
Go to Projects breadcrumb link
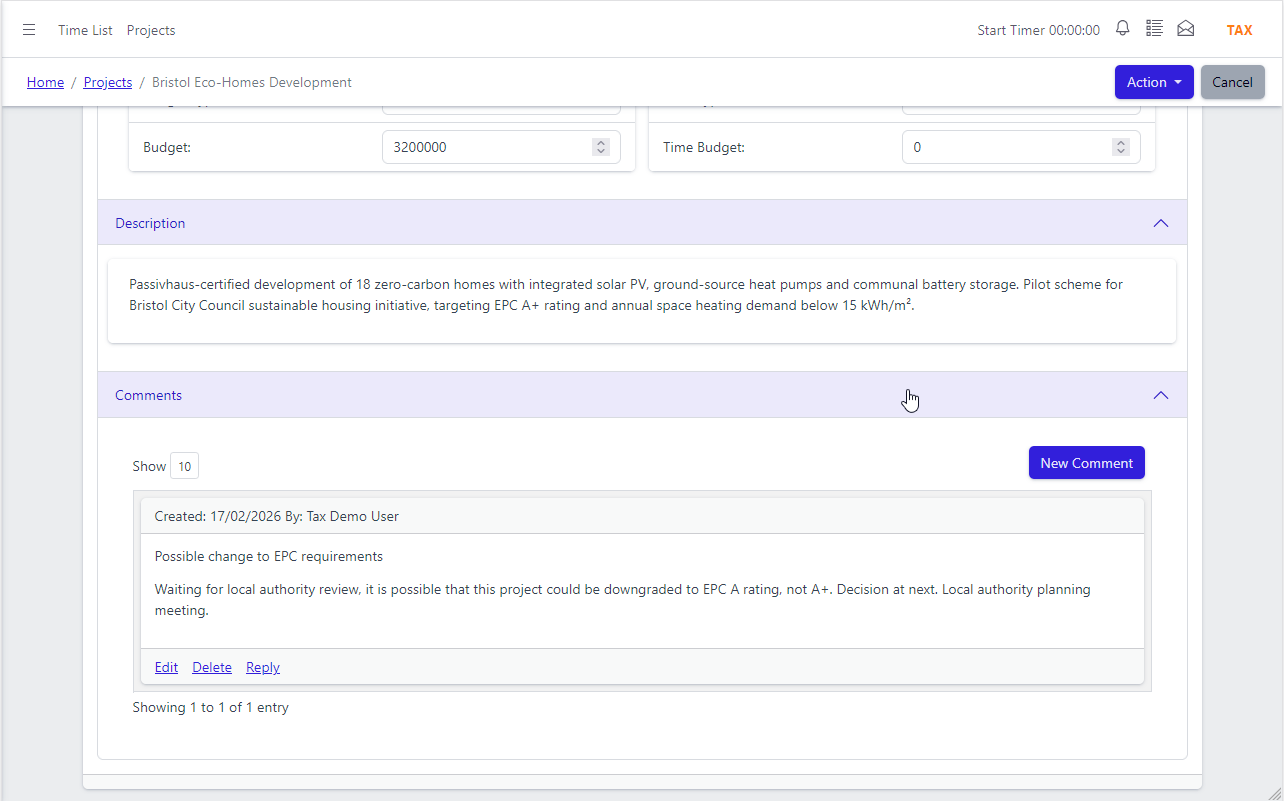tap(108, 82)
